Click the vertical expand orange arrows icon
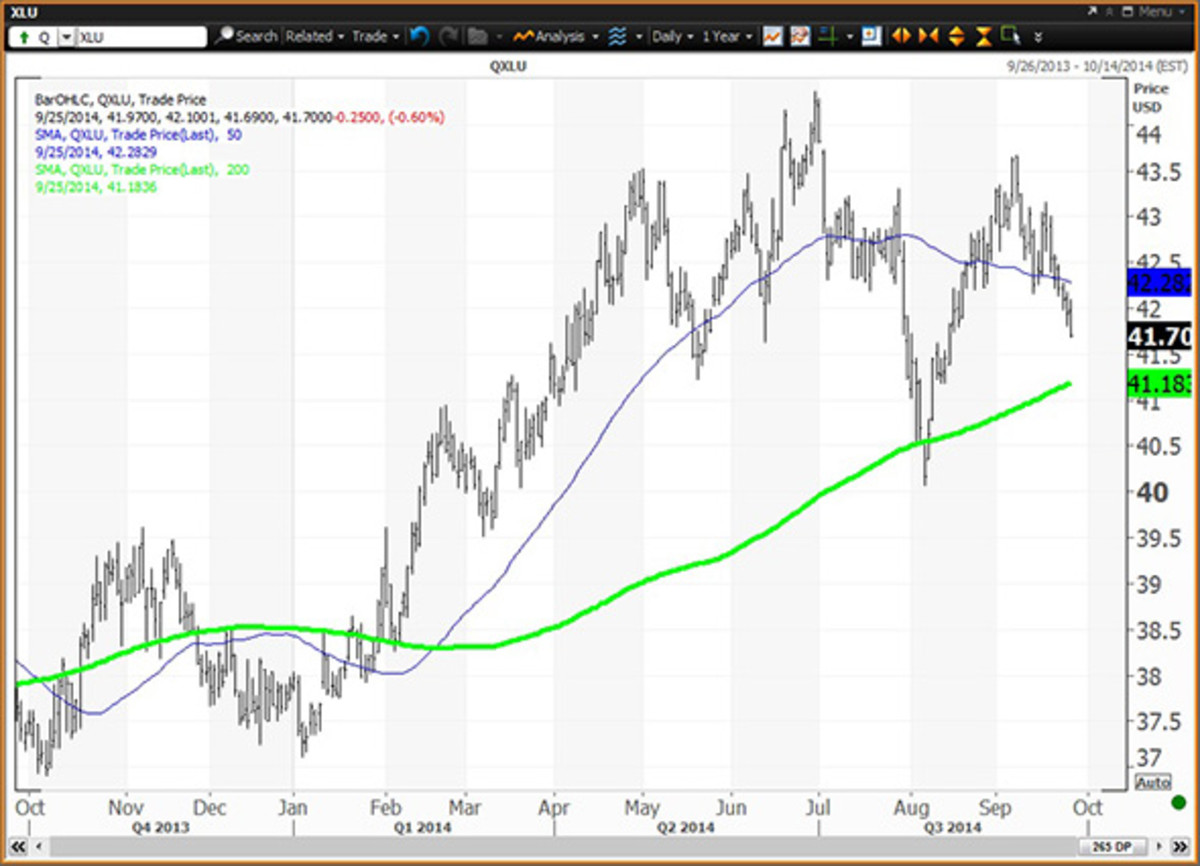 [956, 36]
